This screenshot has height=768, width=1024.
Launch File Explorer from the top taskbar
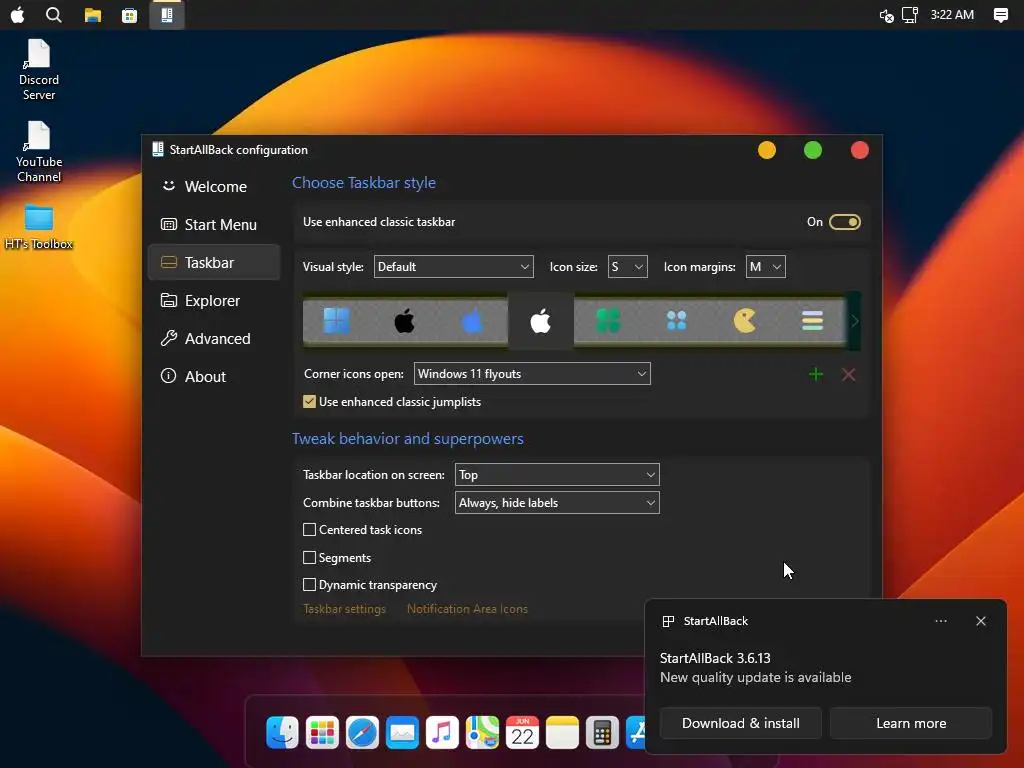tap(93, 14)
